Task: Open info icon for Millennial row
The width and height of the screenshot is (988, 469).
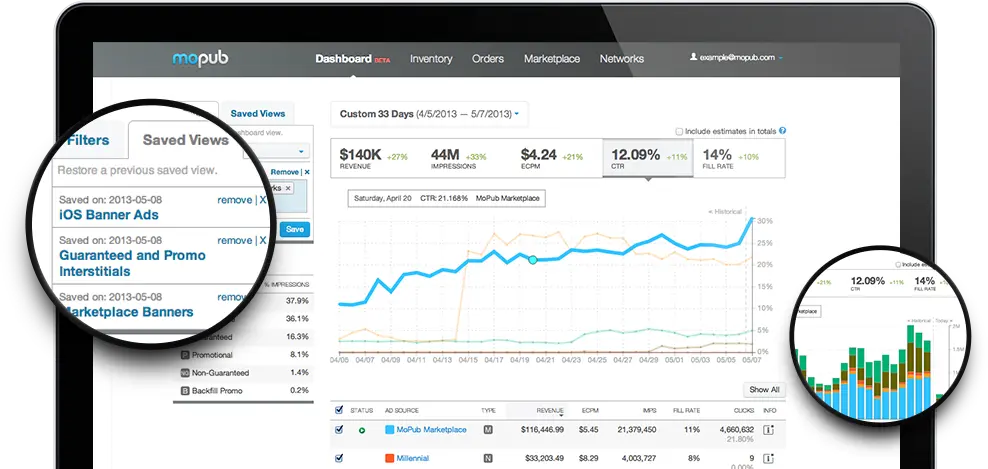Action: 768,458
